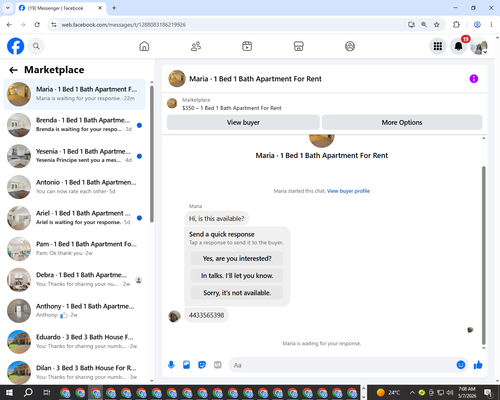Choose a sticker icon

click(x=202, y=365)
